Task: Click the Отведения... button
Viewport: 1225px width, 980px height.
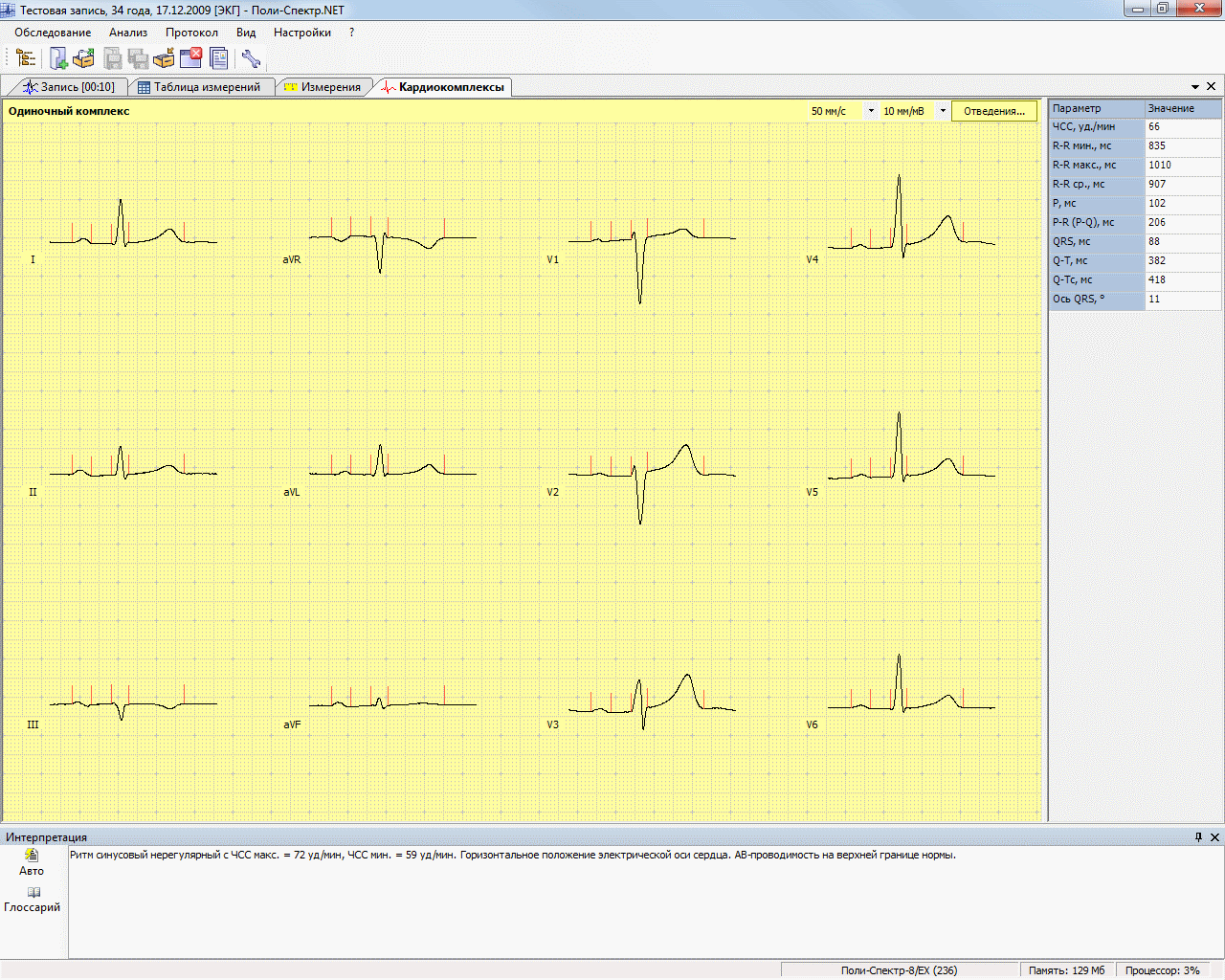Action: [993, 111]
